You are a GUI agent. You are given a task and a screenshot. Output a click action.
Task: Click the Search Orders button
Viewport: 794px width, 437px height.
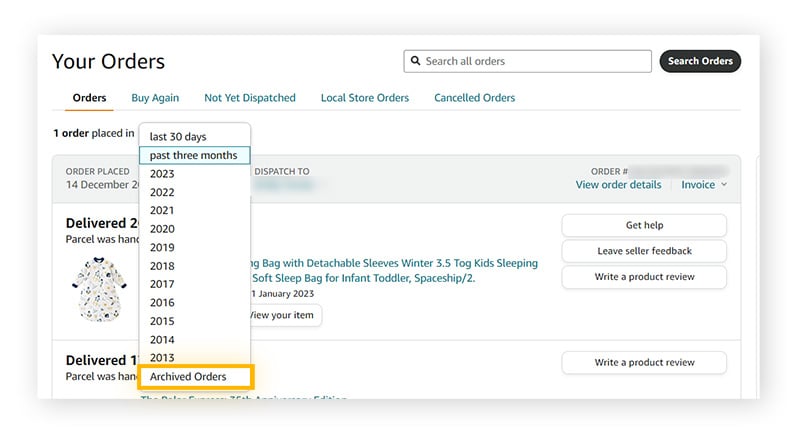699,61
